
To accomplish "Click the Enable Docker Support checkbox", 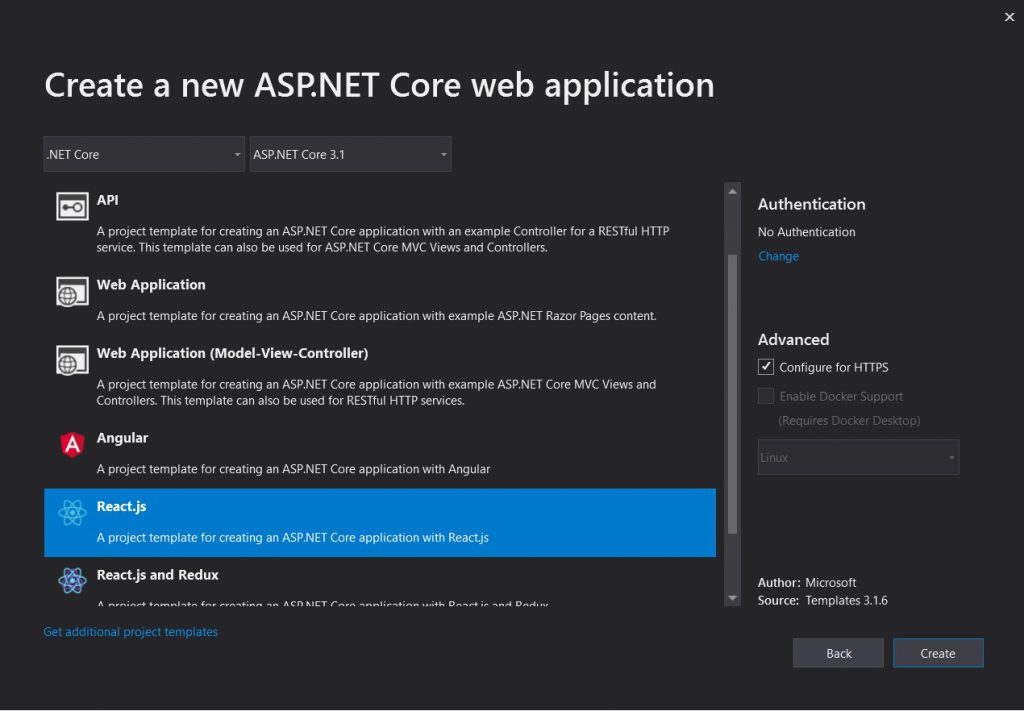I will [x=765, y=395].
